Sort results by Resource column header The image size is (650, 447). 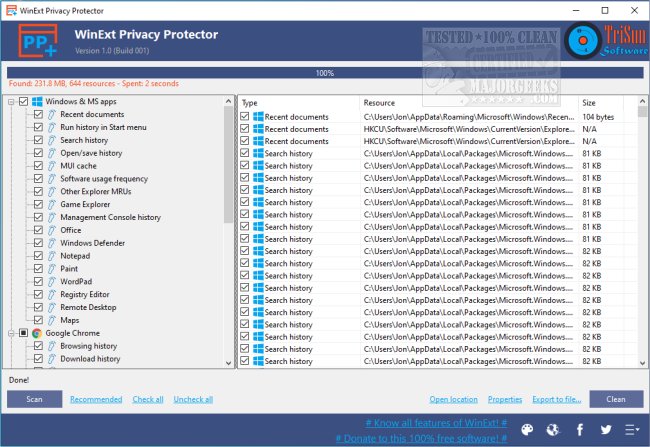point(469,103)
